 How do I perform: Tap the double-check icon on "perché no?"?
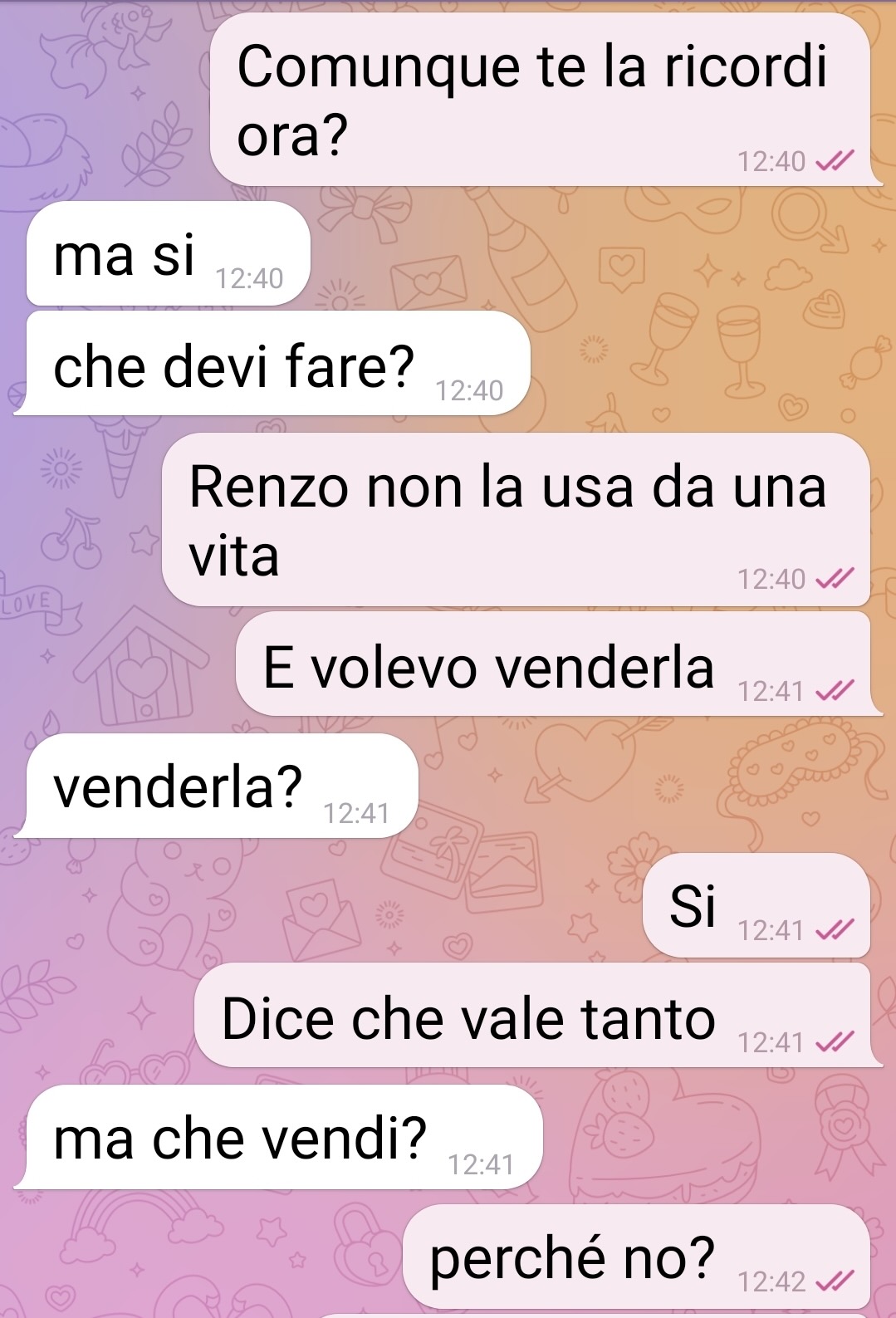point(835,1281)
